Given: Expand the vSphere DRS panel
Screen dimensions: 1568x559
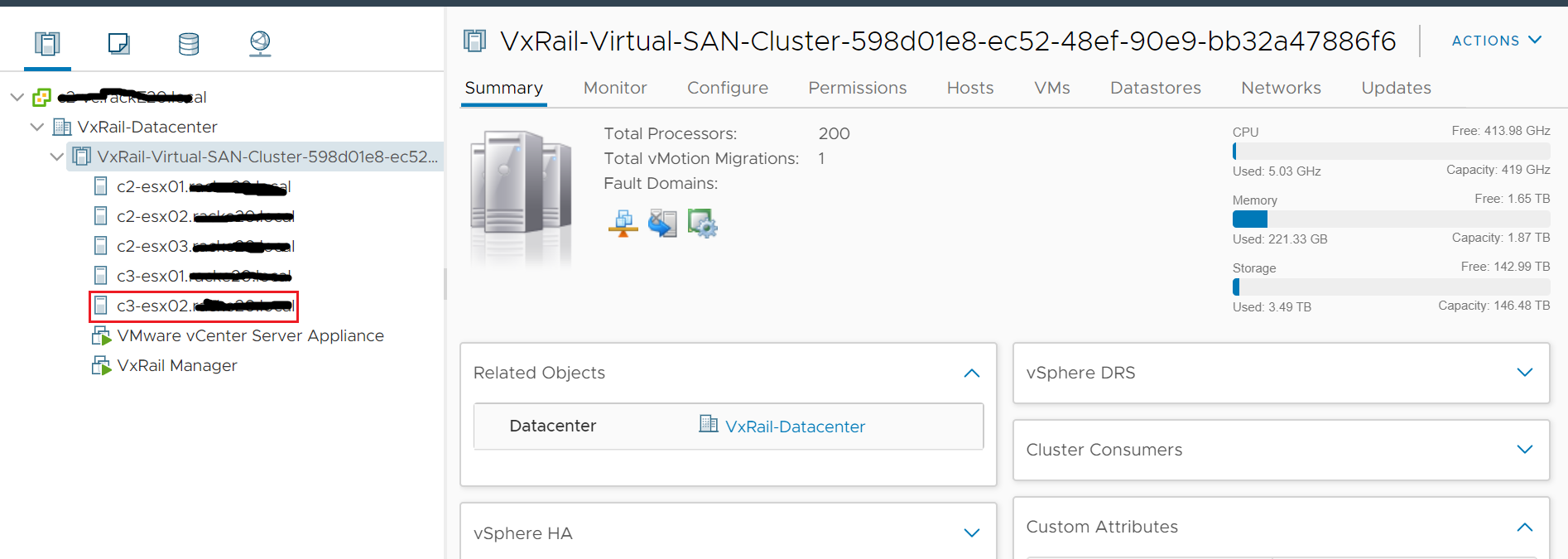Looking at the screenshot, I should pyautogui.click(x=1524, y=373).
